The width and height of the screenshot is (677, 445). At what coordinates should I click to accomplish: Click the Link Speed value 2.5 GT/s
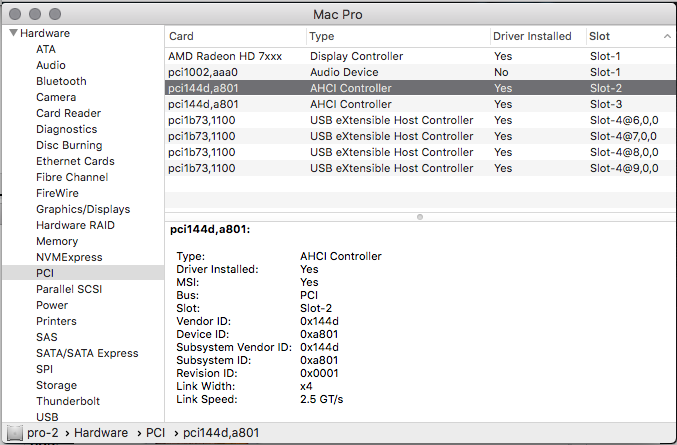[x=322, y=399]
